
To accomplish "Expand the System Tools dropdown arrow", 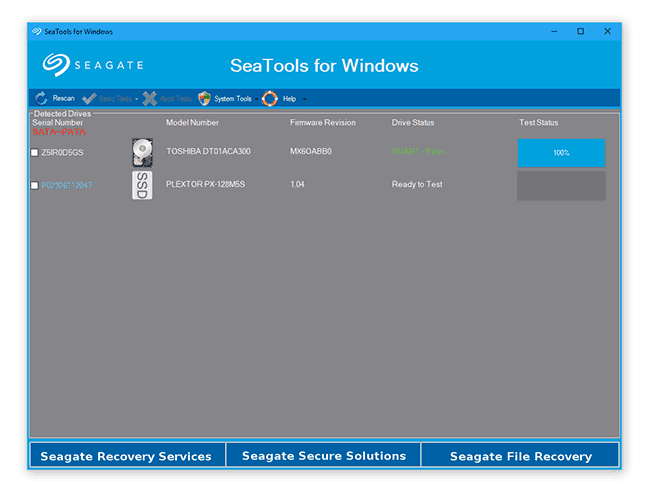I will tap(257, 99).
